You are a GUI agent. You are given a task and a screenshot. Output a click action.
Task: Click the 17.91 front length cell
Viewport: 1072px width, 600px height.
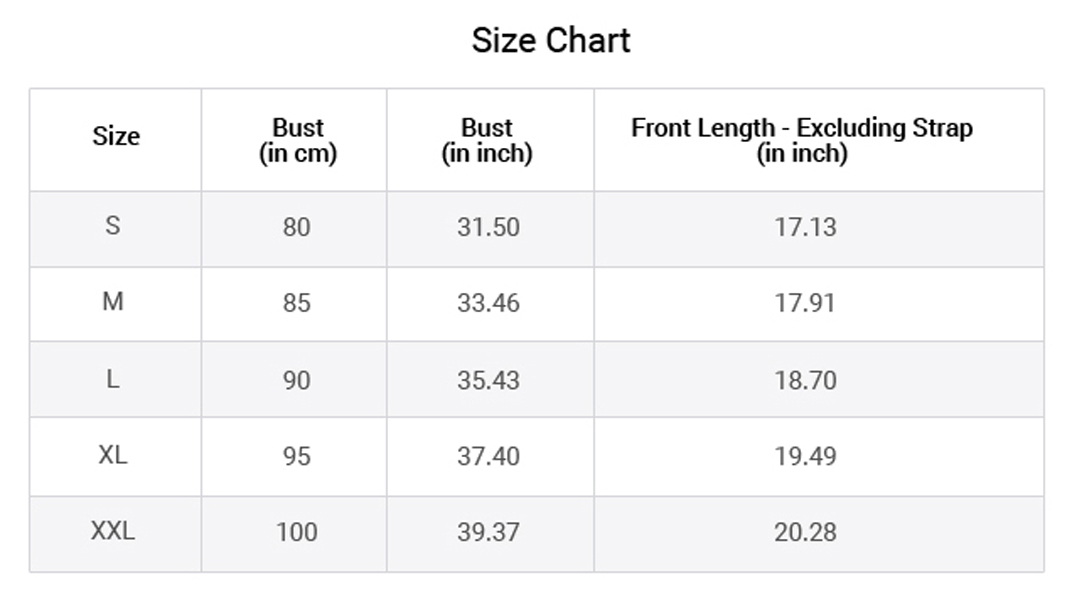click(x=805, y=303)
